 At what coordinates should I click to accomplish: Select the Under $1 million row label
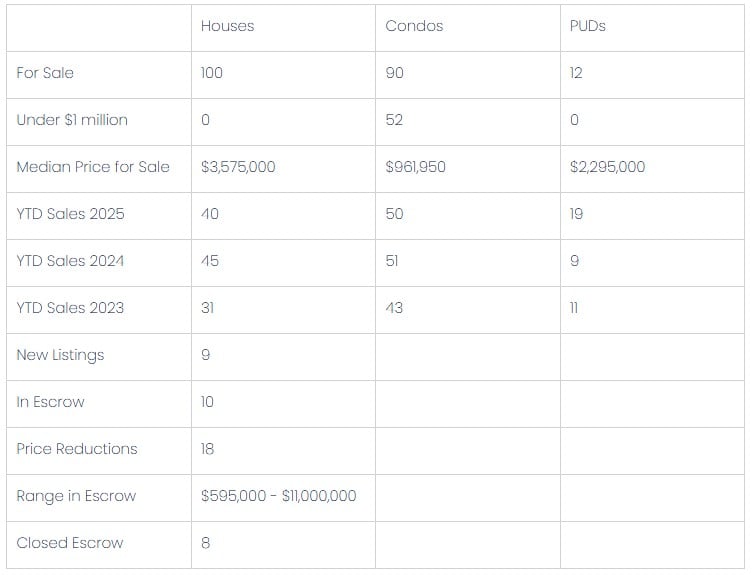[72, 120]
